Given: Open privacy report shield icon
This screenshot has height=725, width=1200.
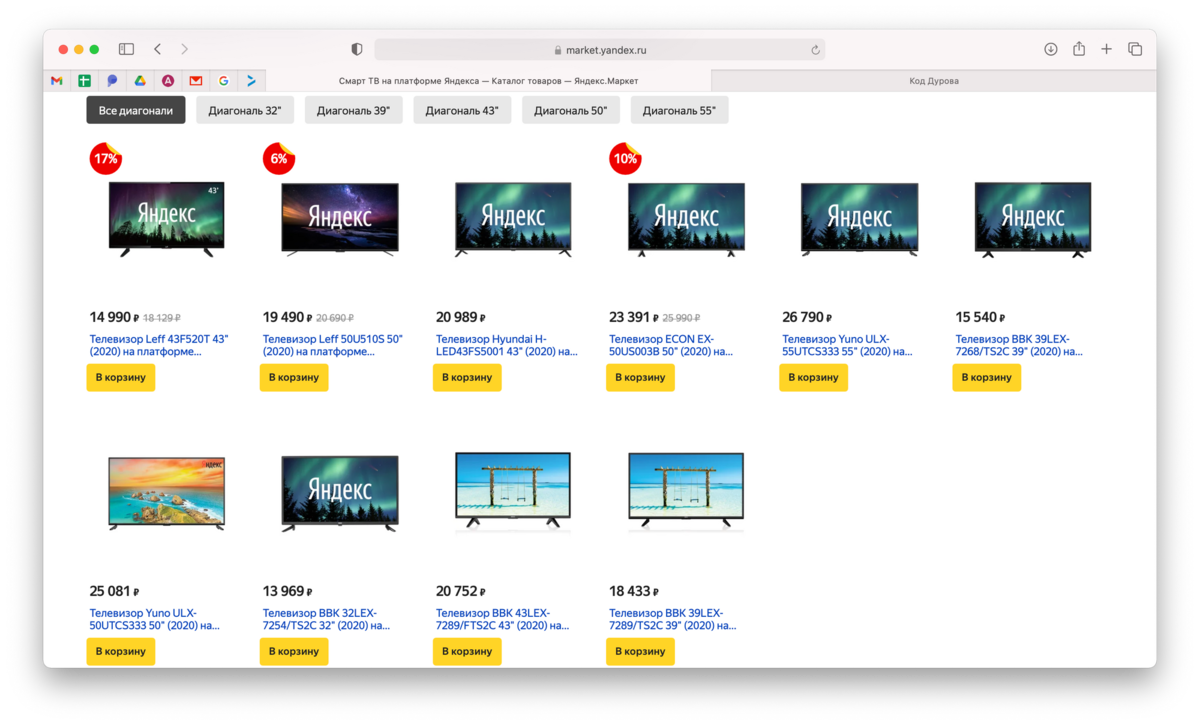Looking at the screenshot, I should click(x=357, y=49).
